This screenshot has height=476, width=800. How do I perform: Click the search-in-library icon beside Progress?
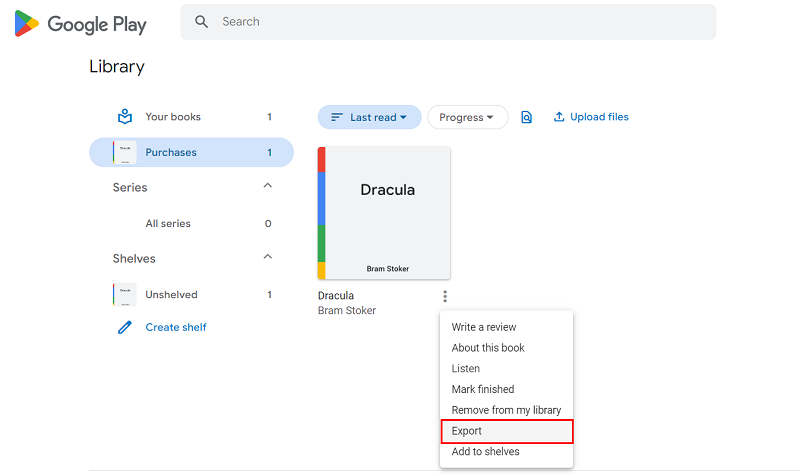[527, 118]
